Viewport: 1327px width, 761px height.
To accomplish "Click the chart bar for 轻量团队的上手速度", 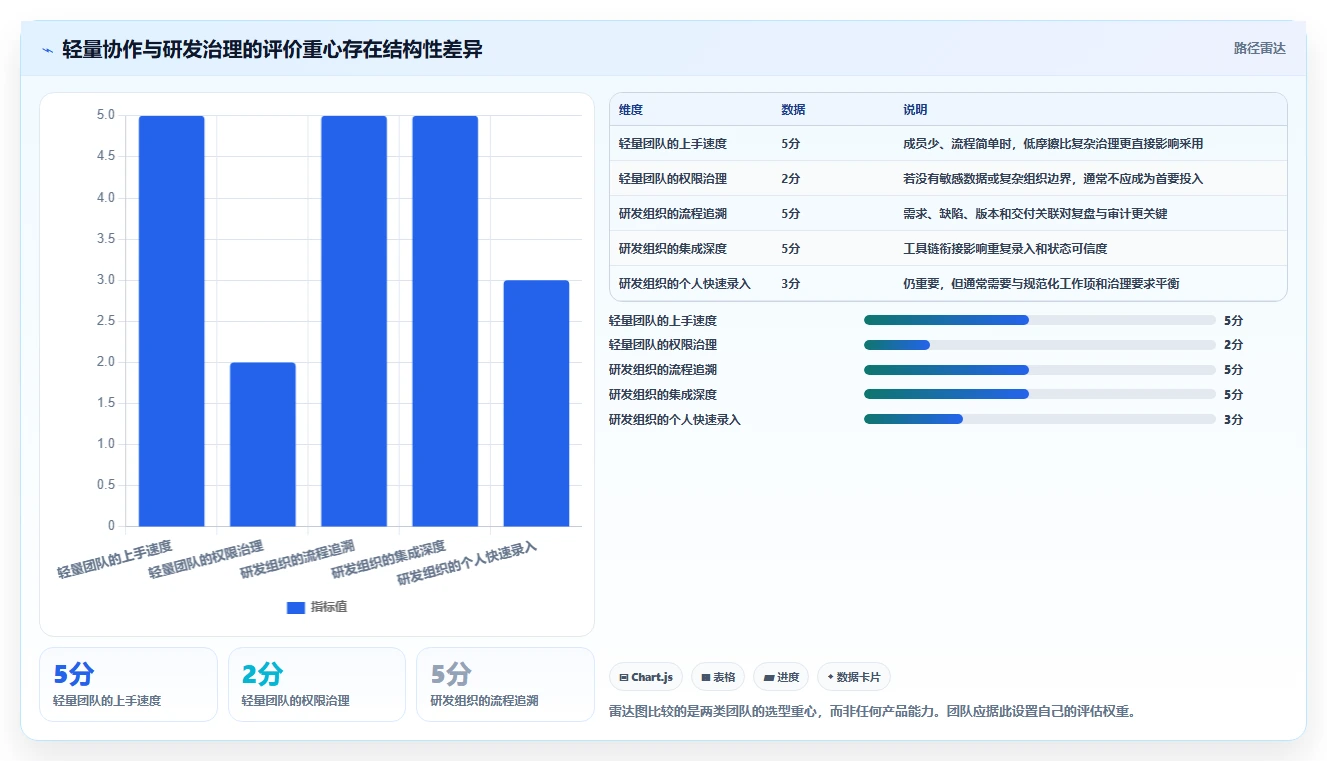I will [x=171, y=321].
